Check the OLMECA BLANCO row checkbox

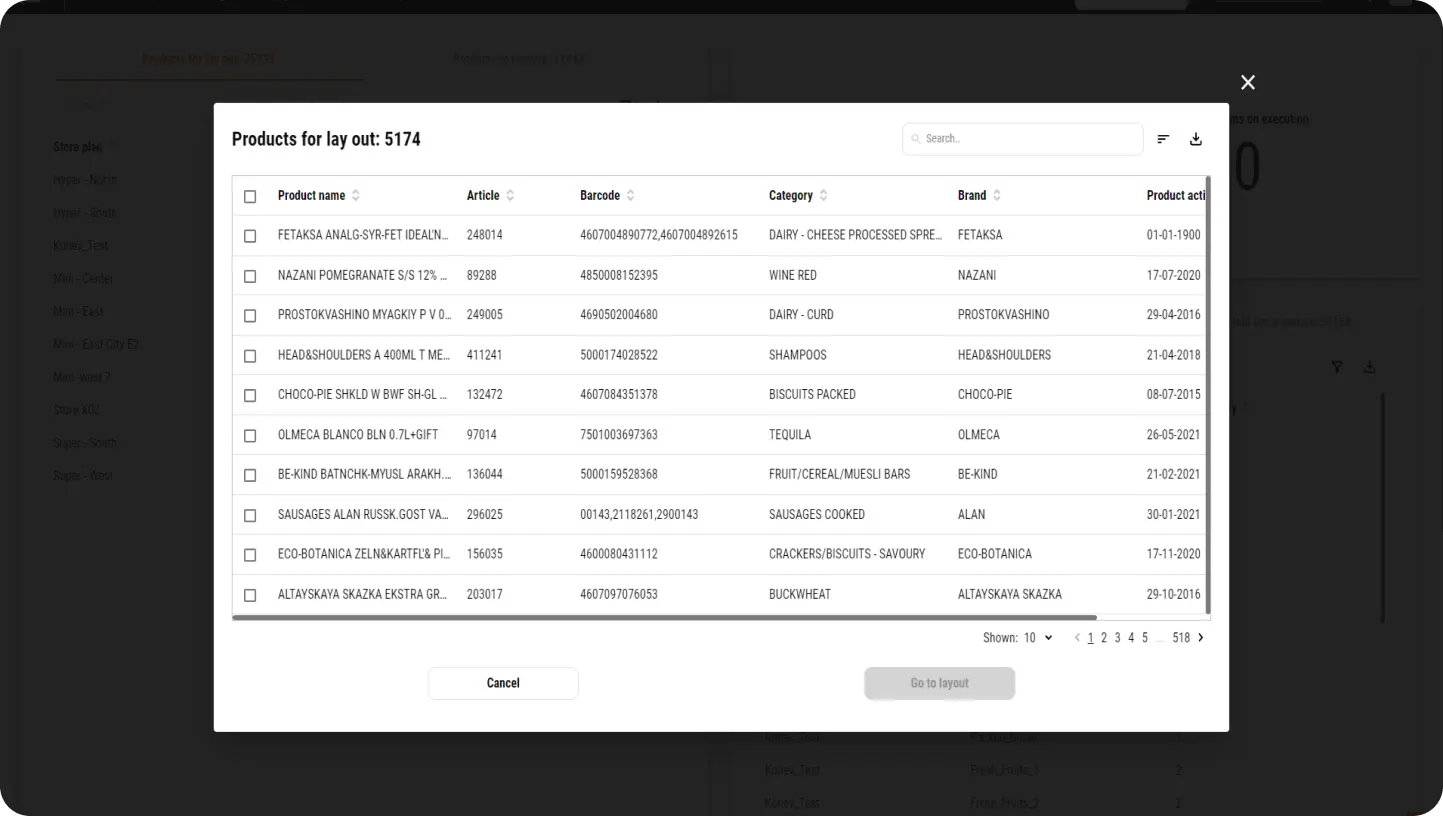(x=250, y=436)
